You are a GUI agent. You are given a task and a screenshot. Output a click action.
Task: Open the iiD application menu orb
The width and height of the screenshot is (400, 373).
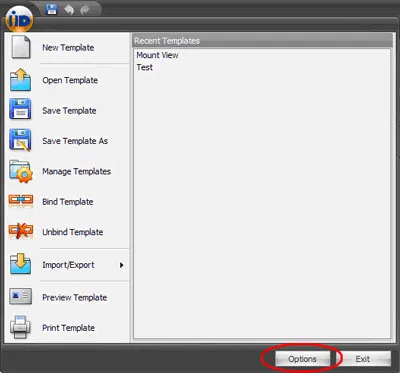coord(19,20)
